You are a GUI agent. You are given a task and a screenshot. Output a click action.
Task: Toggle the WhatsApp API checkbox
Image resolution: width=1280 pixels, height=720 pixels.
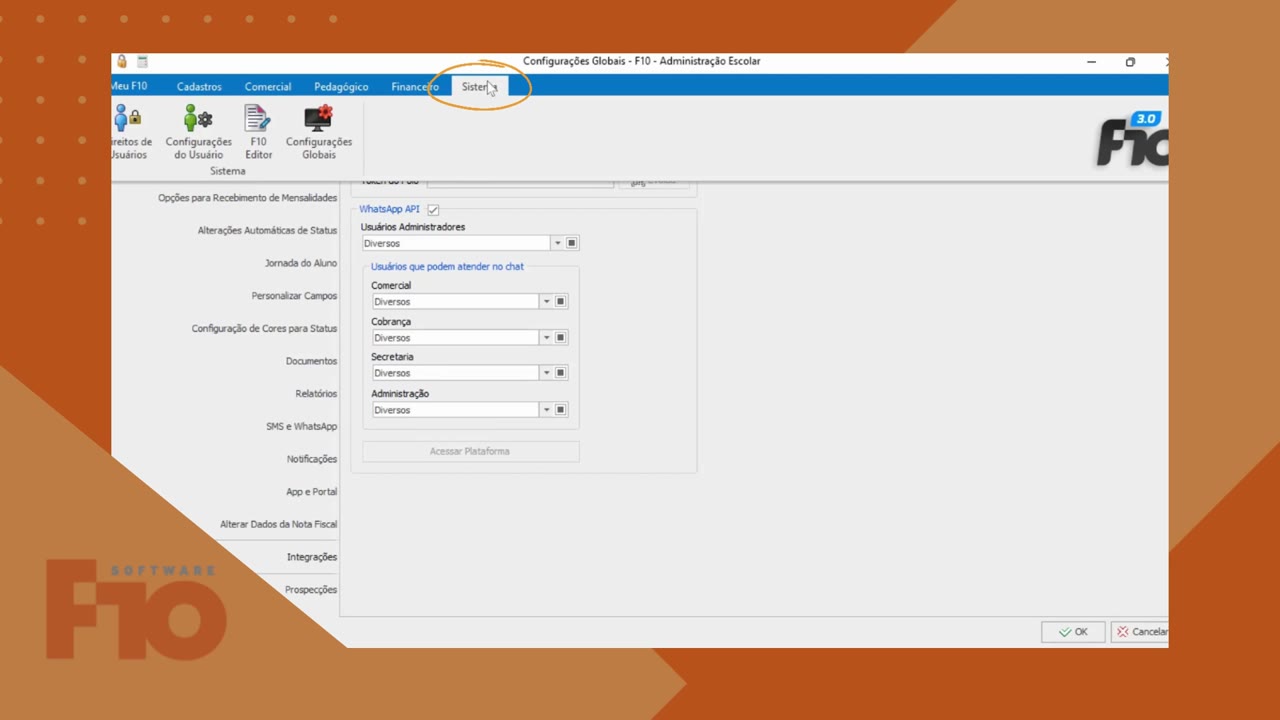click(433, 210)
